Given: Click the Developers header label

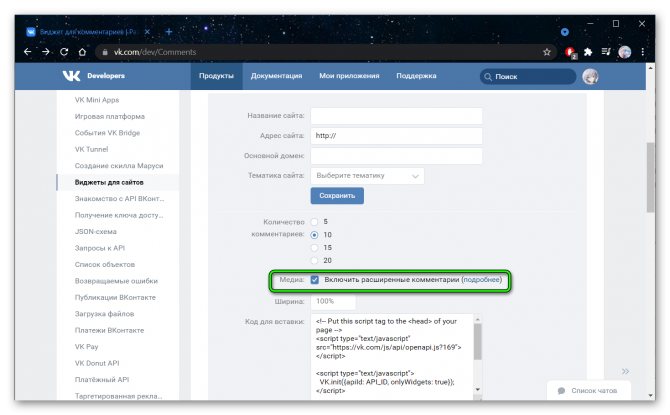Looking at the screenshot, I should [x=106, y=76].
